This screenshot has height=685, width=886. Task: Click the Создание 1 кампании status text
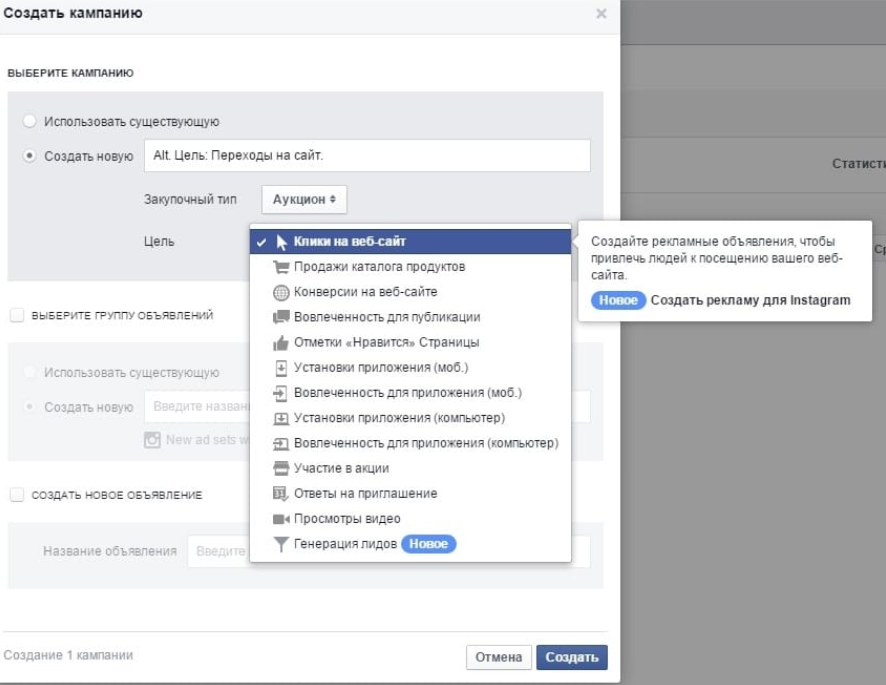tap(68, 655)
